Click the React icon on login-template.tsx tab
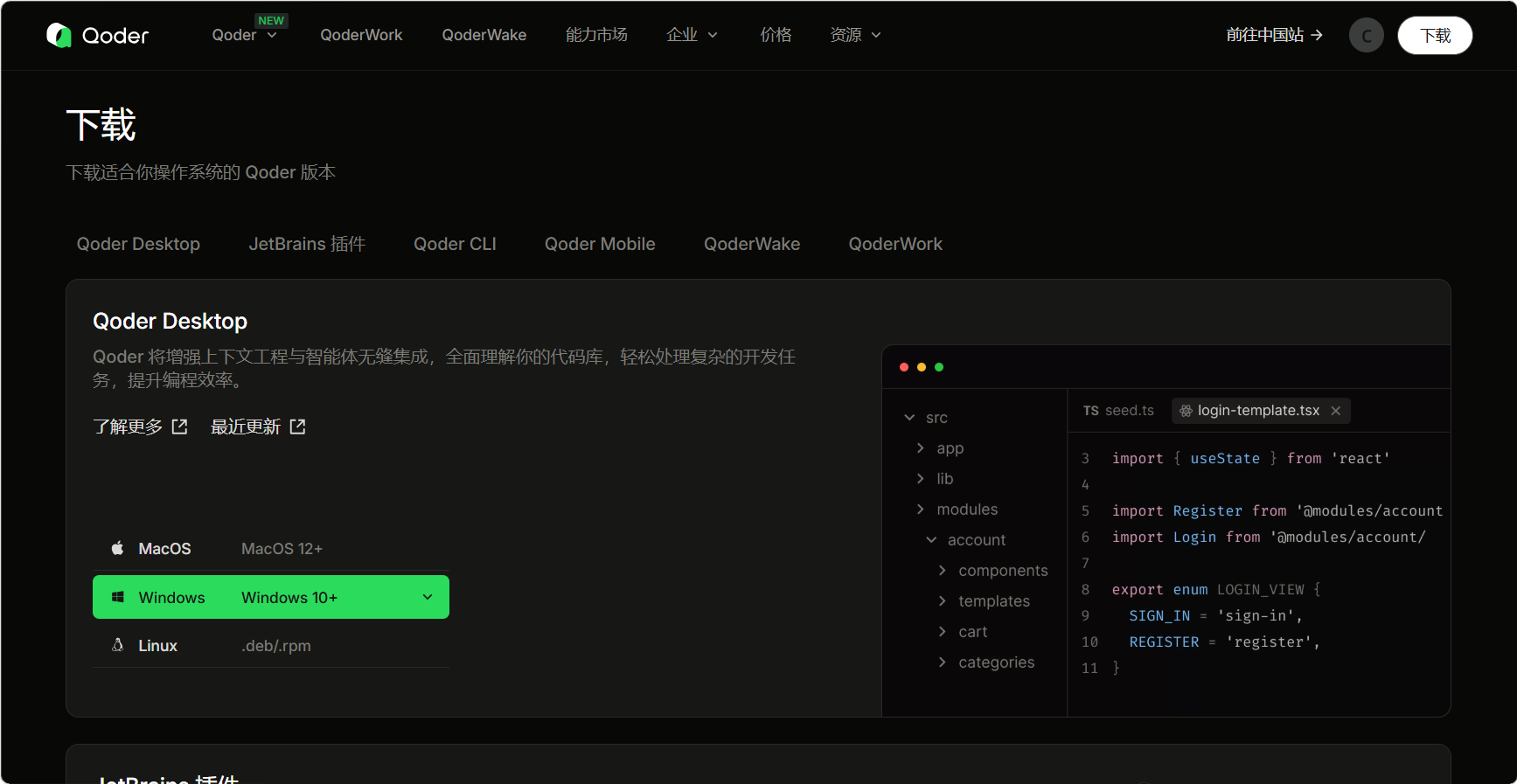 (1186, 411)
